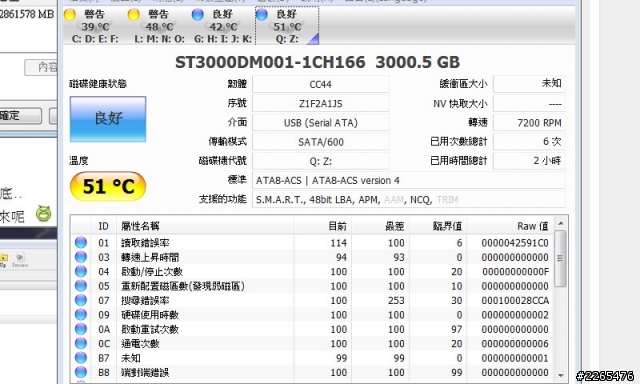640x384 pixels.
Task: Click the 6 次 power-on count field
Action: point(529,142)
